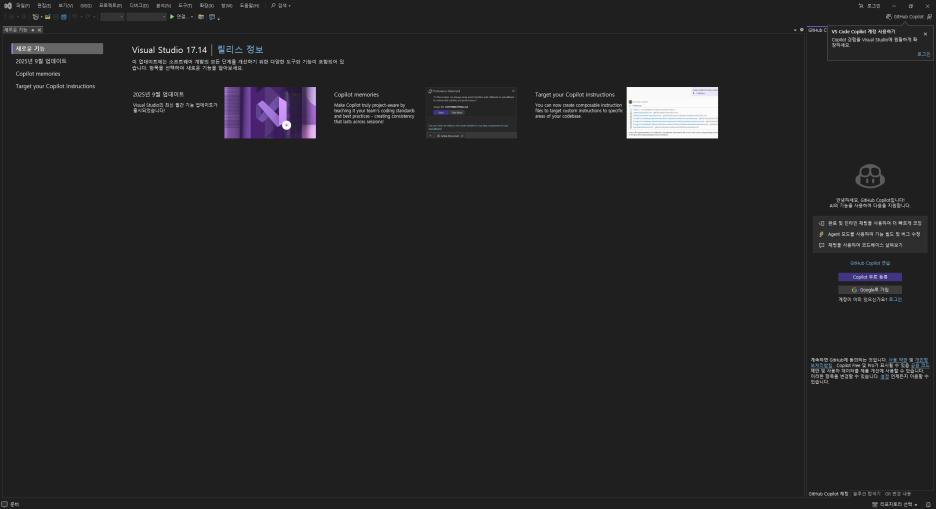This screenshot has height=509, width=936.
Task: Click the gear icon beside the document list arrow
Action: tap(802, 30)
